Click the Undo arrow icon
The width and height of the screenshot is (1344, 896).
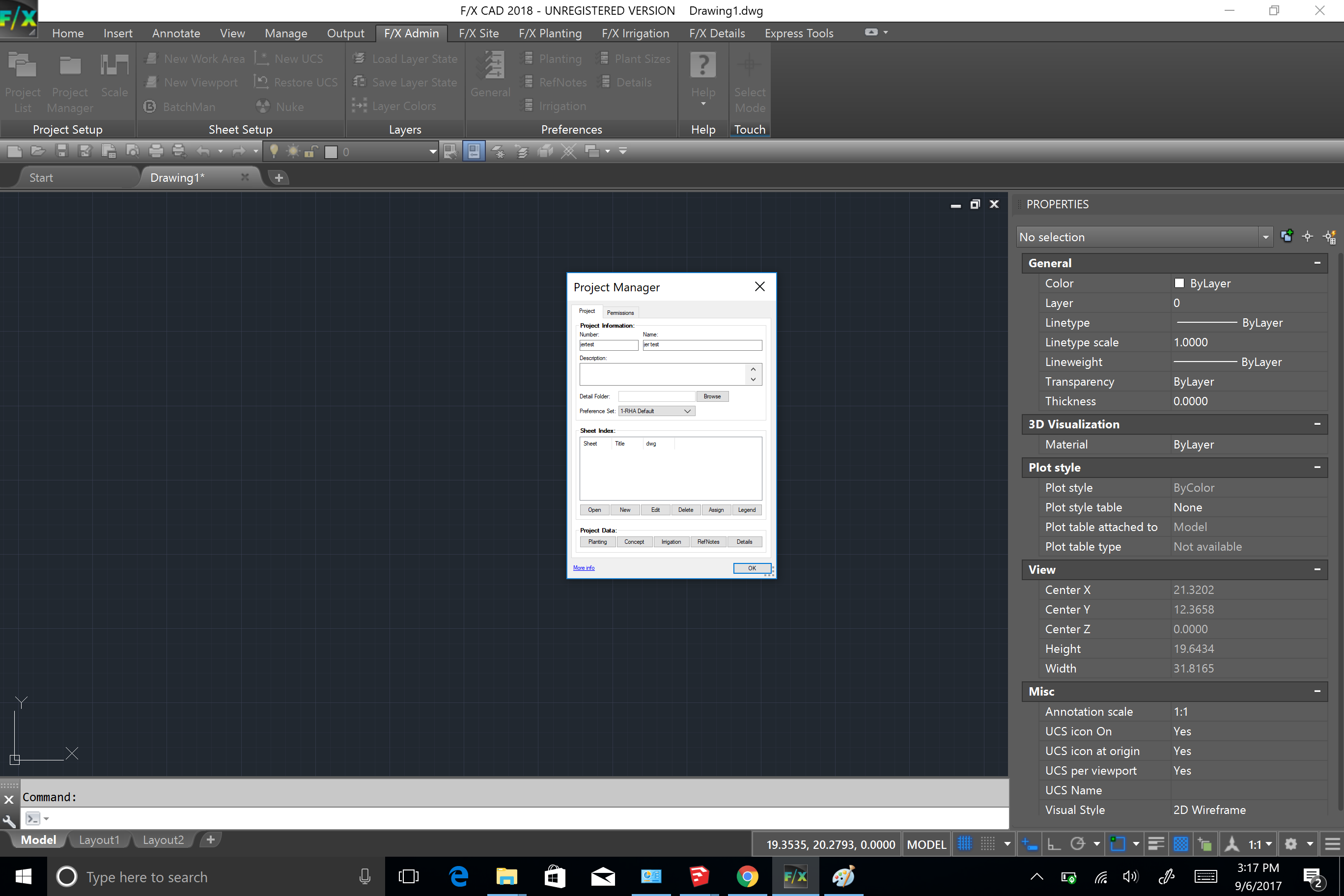click(203, 151)
